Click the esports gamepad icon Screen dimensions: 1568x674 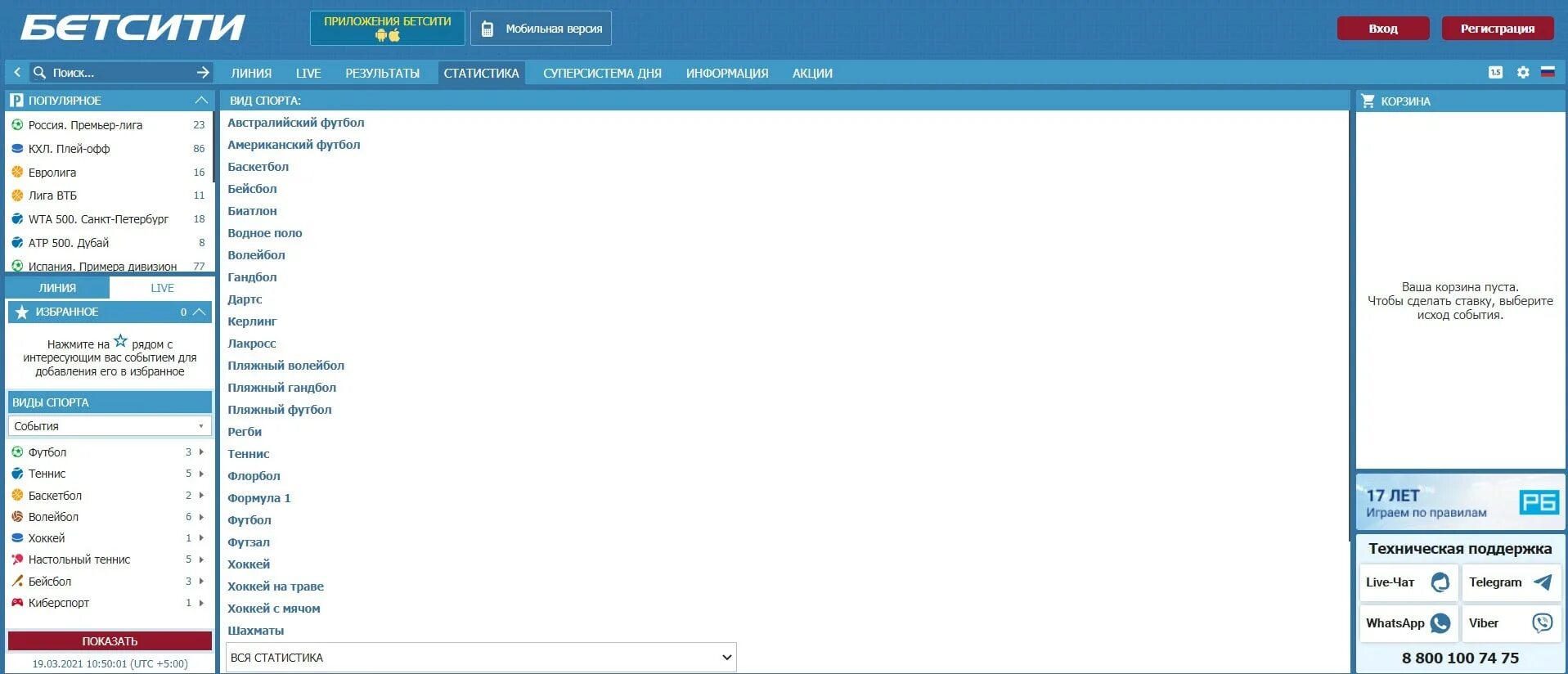[17, 603]
